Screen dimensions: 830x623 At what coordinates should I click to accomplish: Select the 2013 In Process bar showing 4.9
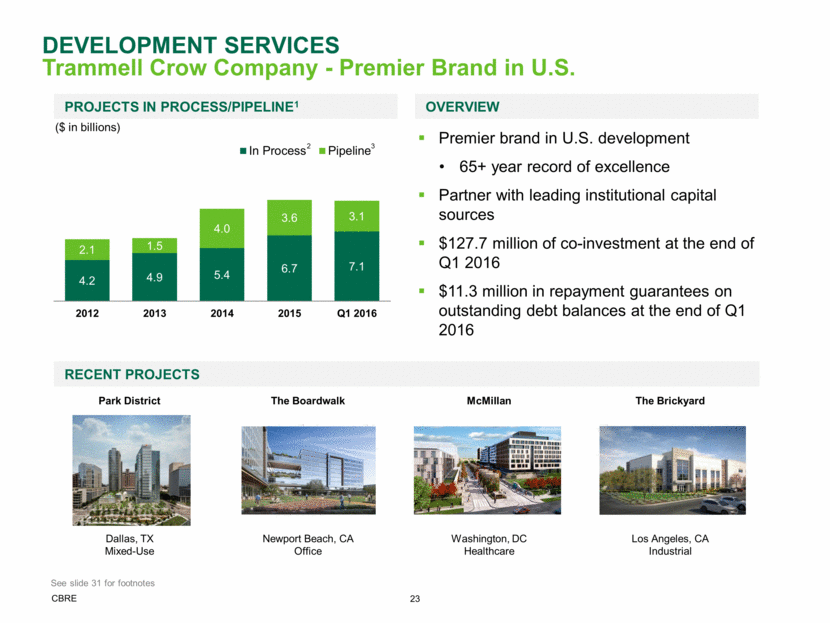(155, 277)
